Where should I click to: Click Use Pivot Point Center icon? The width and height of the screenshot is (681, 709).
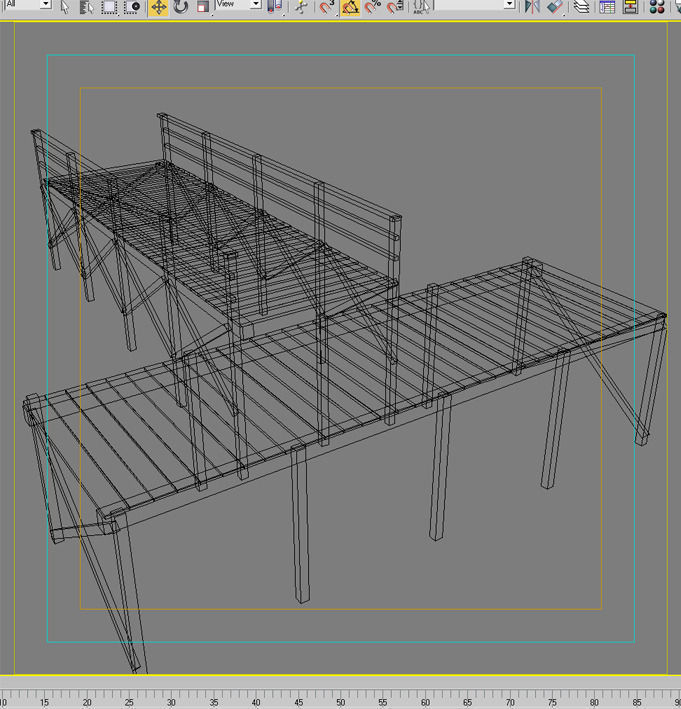[274, 7]
